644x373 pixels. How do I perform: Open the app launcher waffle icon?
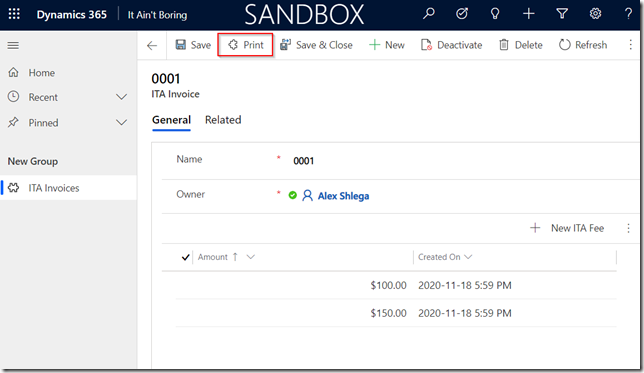[x=14, y=14]
